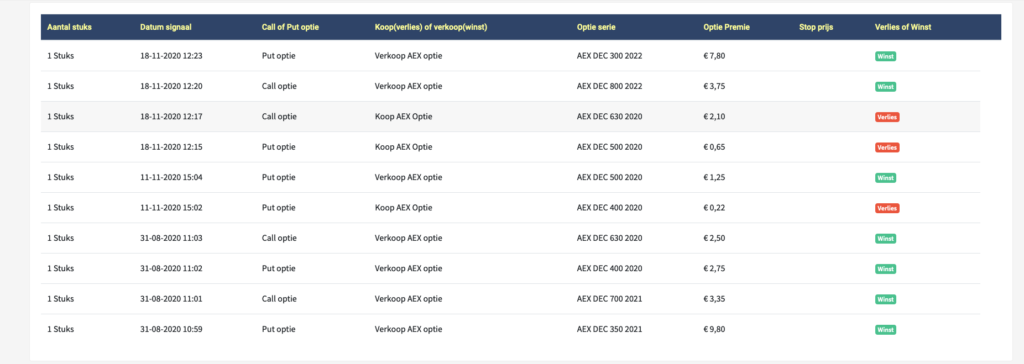Click the Stop prijs column header
1024x364 pixels.
[816, 27]
